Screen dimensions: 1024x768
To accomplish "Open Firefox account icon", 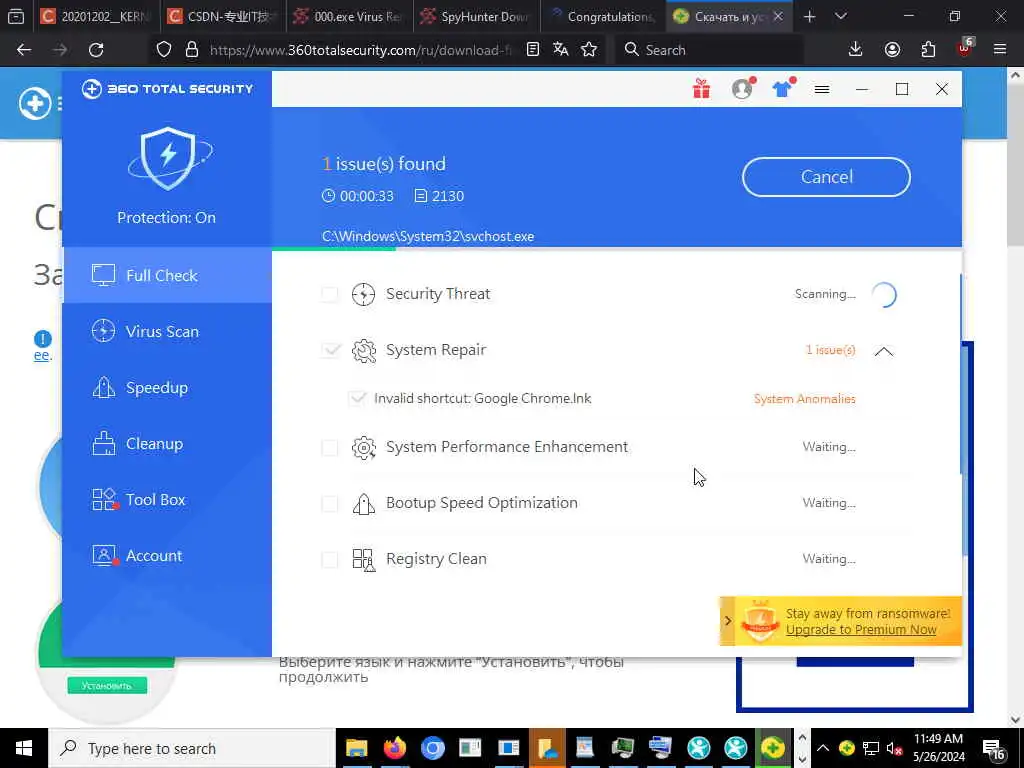I will [x=892, y=50].
